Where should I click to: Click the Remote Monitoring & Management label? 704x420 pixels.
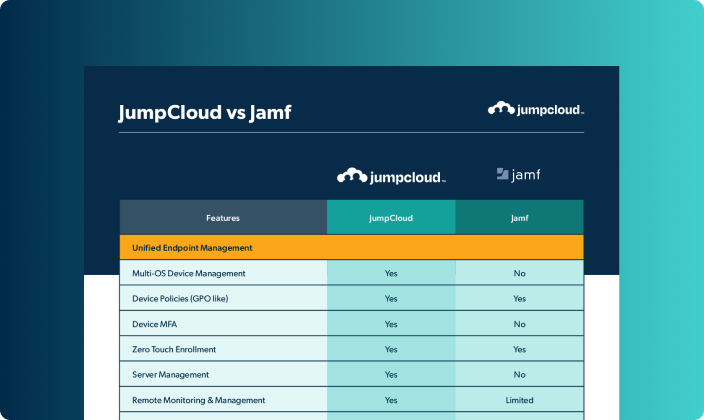(198, 400)
